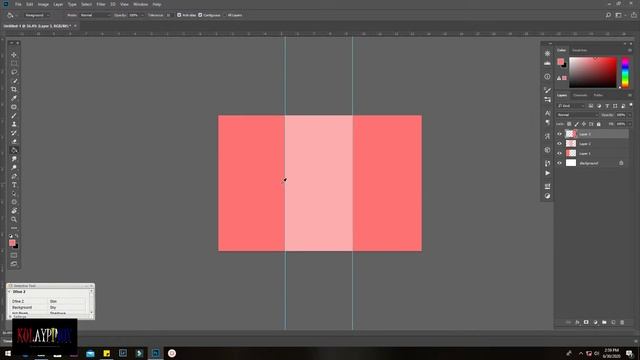Click the Change Screen Mode icon
The width and height of the screenshot is (640, 360).
14,264
